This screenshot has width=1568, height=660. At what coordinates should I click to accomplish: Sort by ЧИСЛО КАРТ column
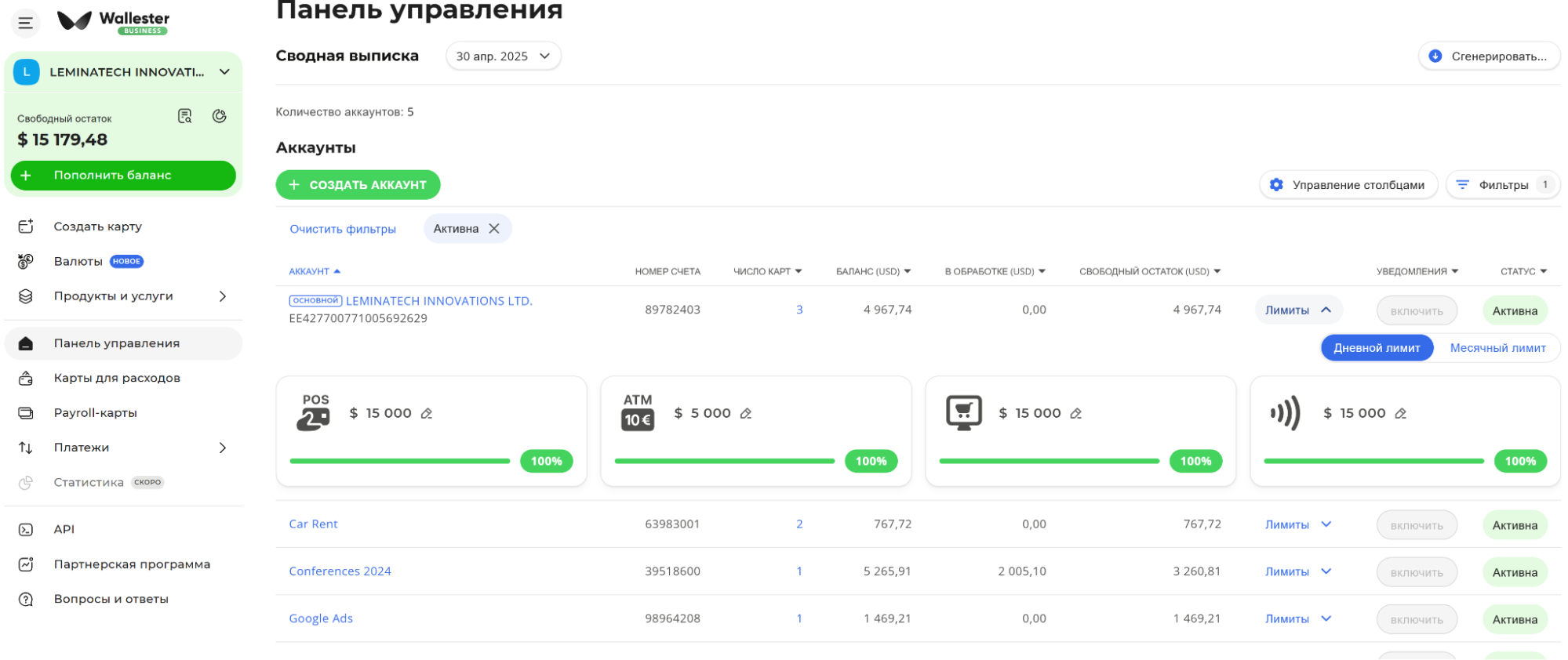(767, 271)
